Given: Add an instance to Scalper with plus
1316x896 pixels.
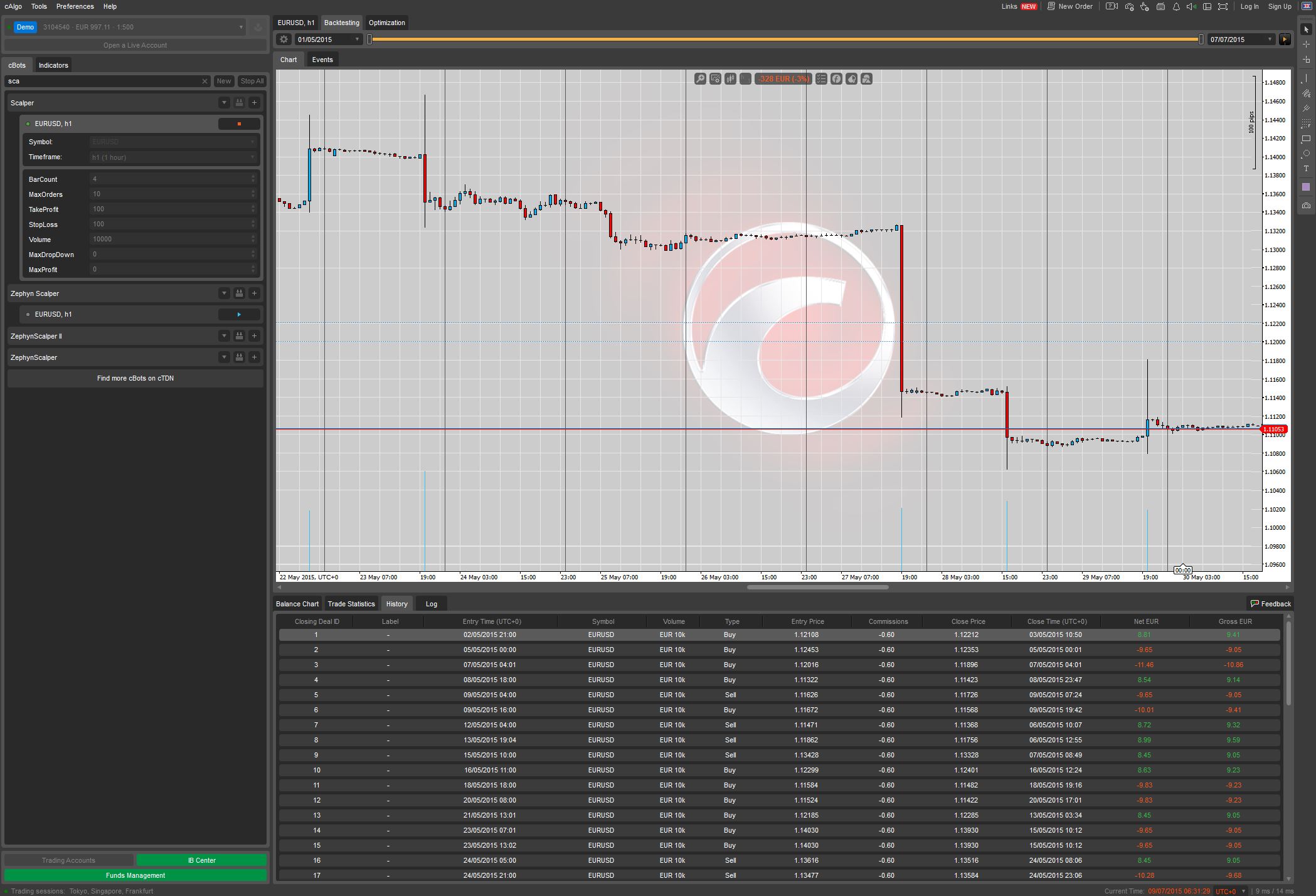Looking at the screenshot, I should tap(254, 103).
